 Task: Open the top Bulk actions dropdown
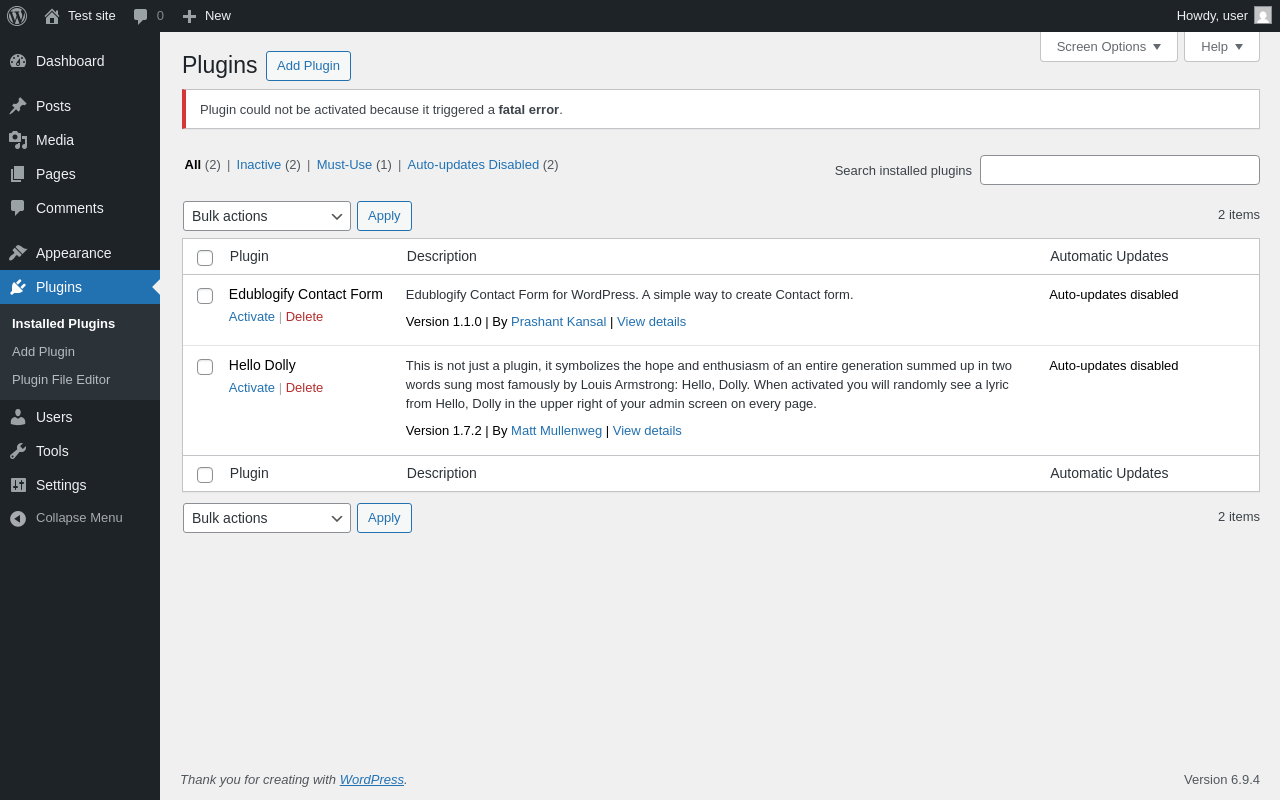(267, 216)
